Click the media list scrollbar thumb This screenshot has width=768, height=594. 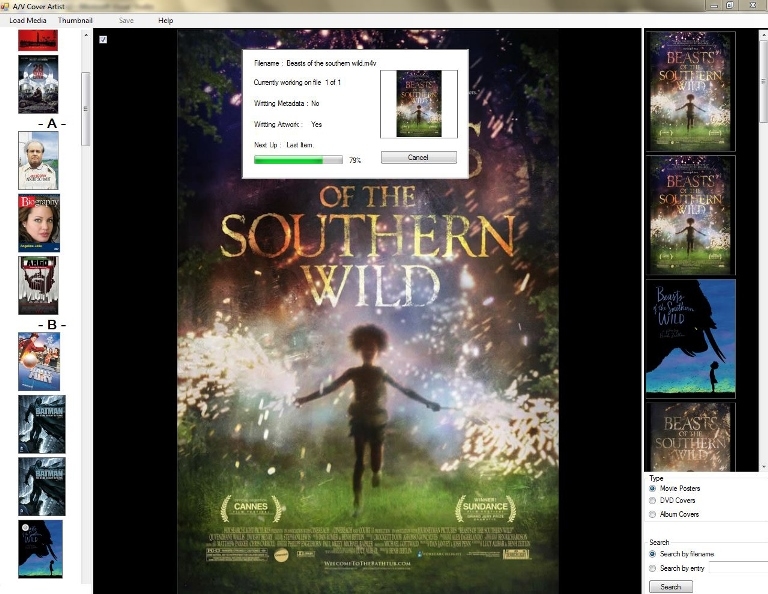[x=86, y=109]
